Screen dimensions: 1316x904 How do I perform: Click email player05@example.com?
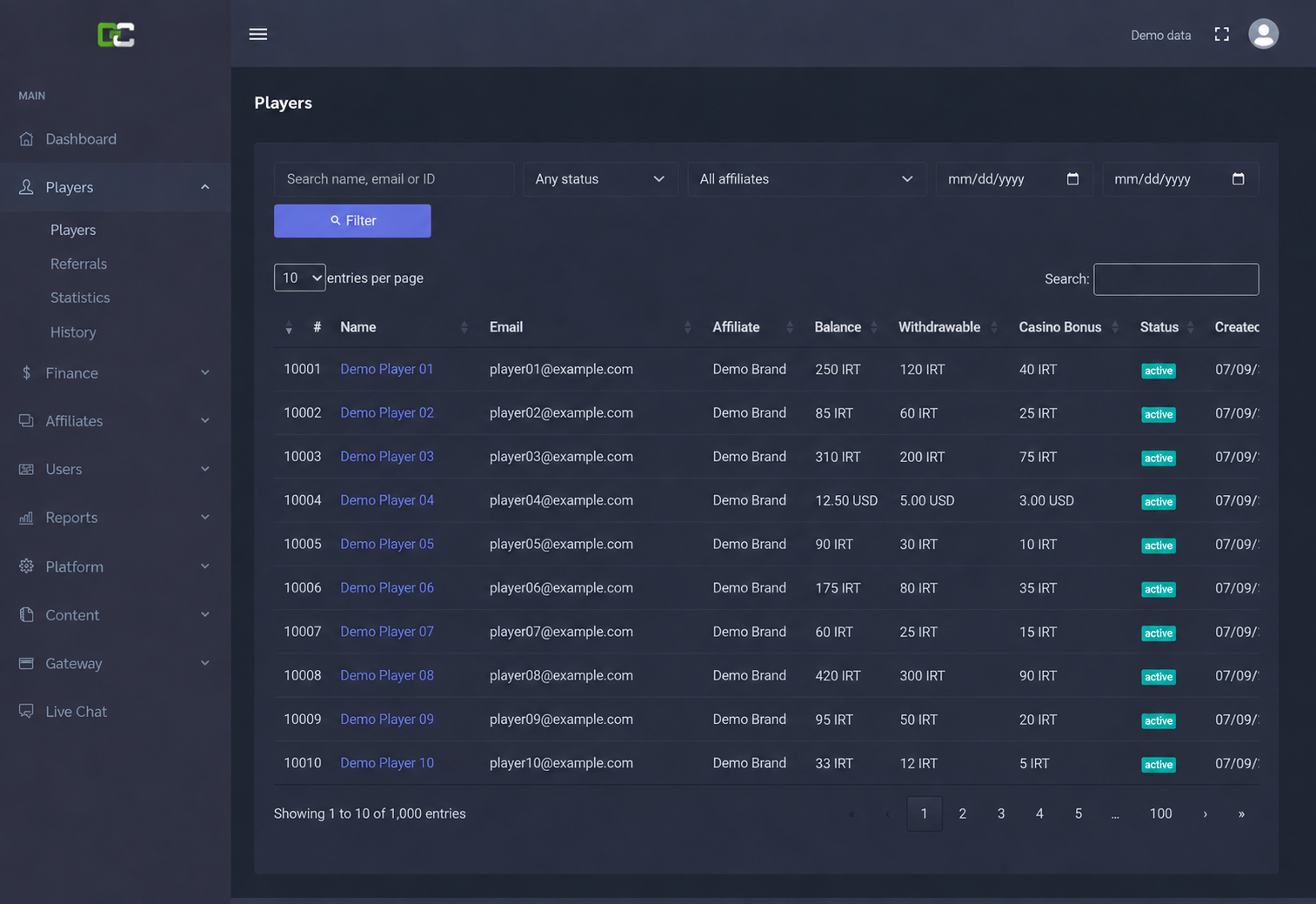click(x=561, y=545)
